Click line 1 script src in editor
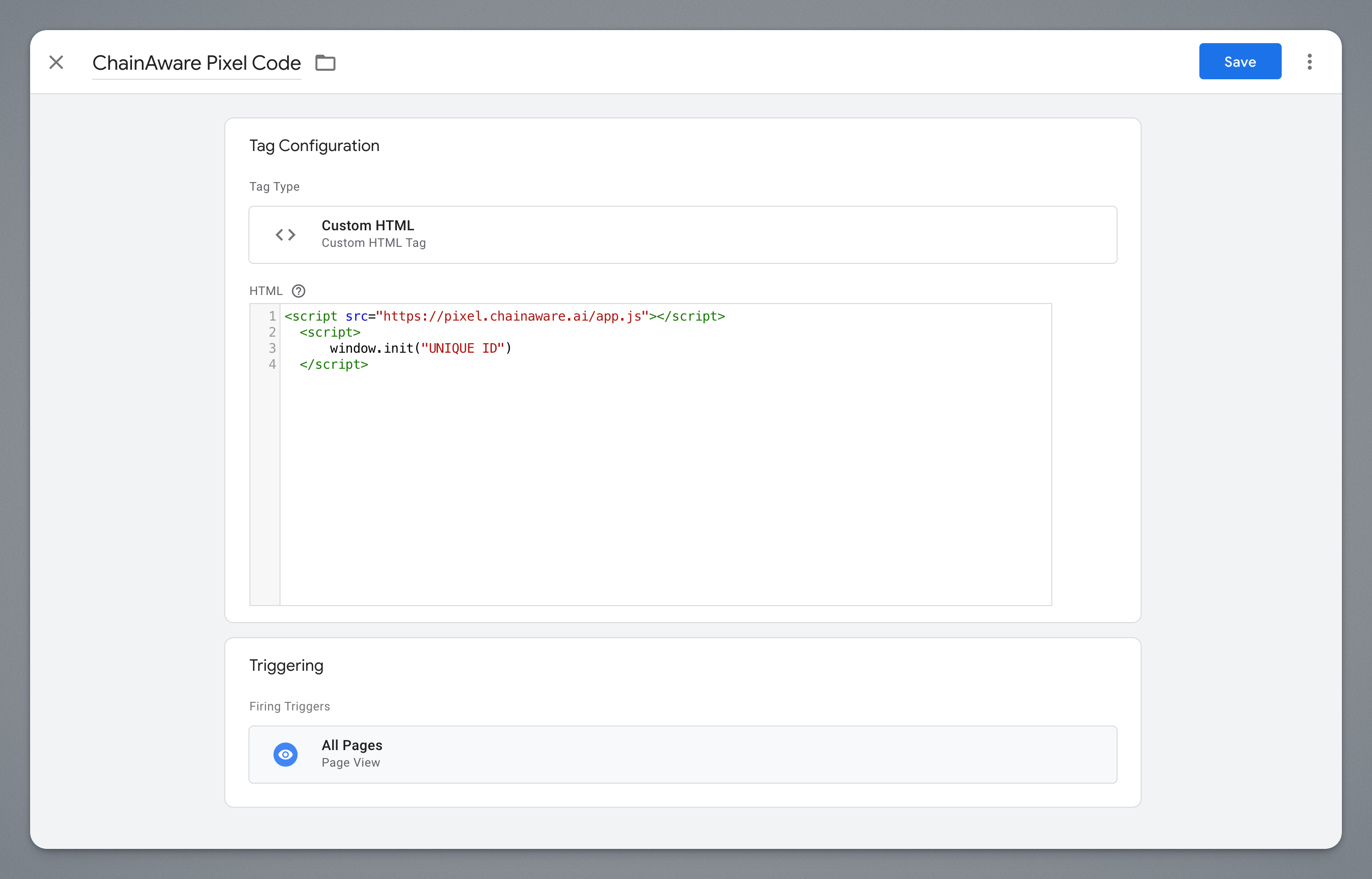Viewport: 1372px width, 879px height. click(505, 316)
